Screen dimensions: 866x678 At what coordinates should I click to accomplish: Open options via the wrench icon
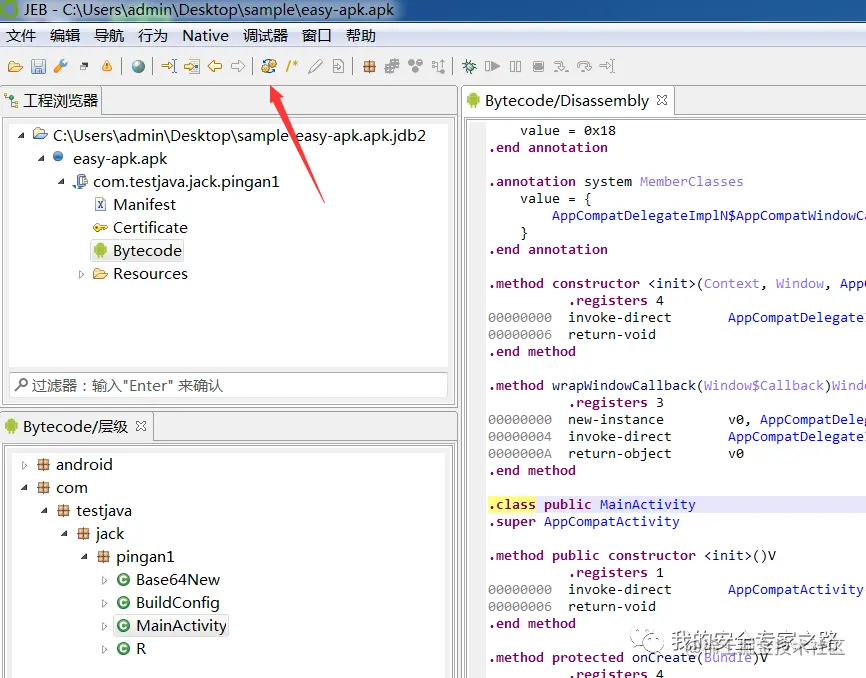[61, 67]
